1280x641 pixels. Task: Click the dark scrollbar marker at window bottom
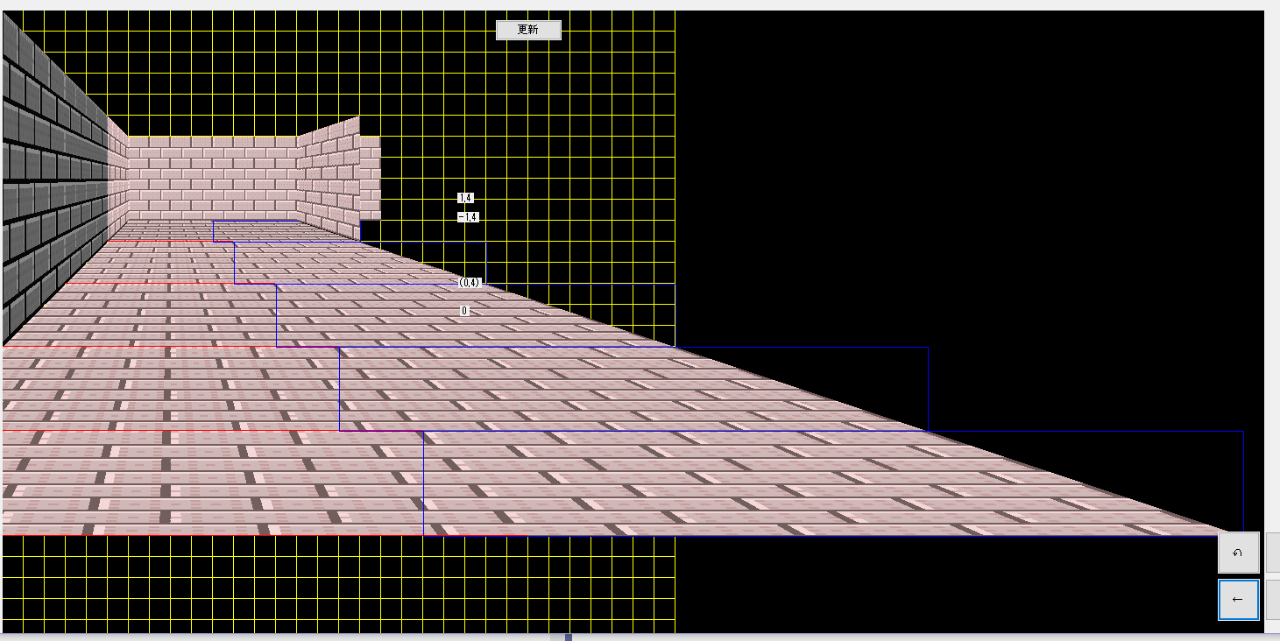pos(568,637)
